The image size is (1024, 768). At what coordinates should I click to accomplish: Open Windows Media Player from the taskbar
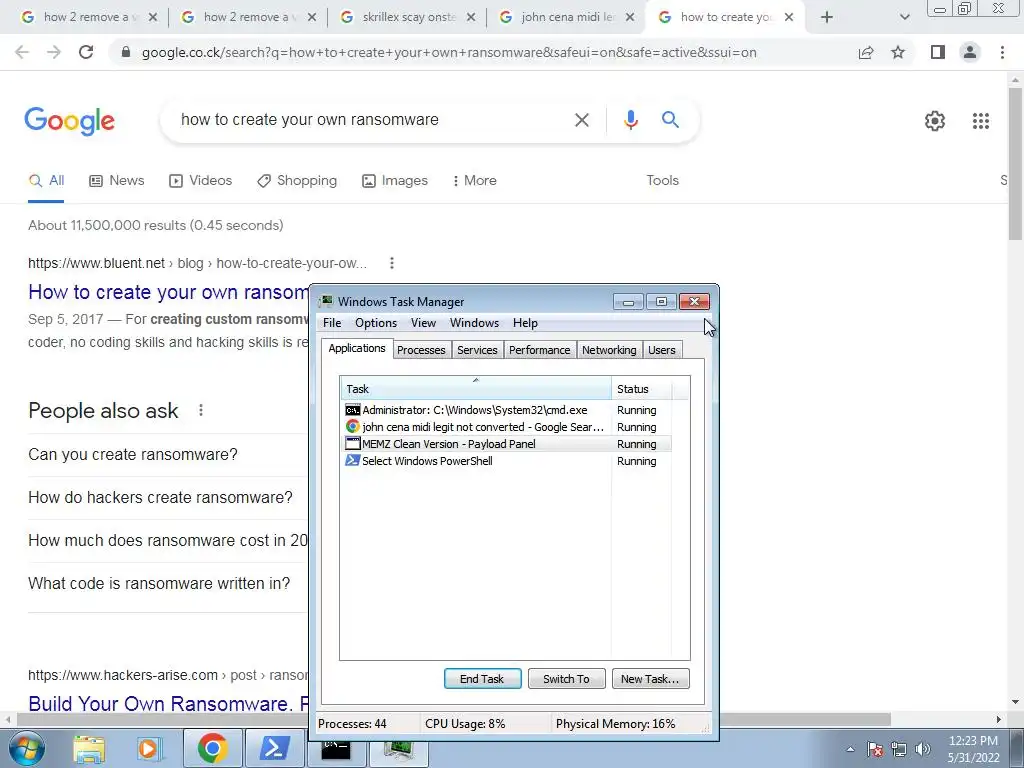point(148,749)
